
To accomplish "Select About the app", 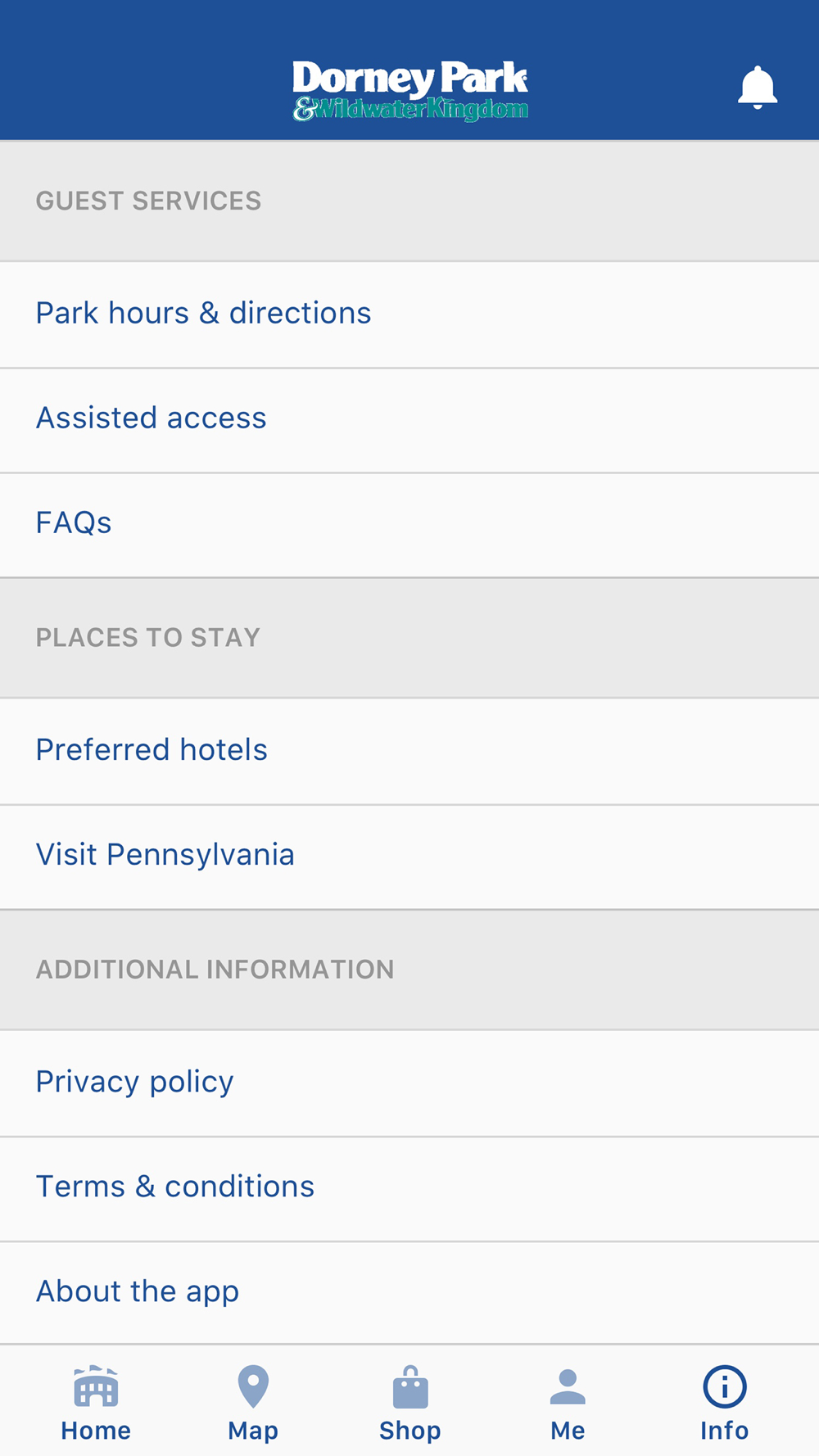I will tap(138, 1291).
